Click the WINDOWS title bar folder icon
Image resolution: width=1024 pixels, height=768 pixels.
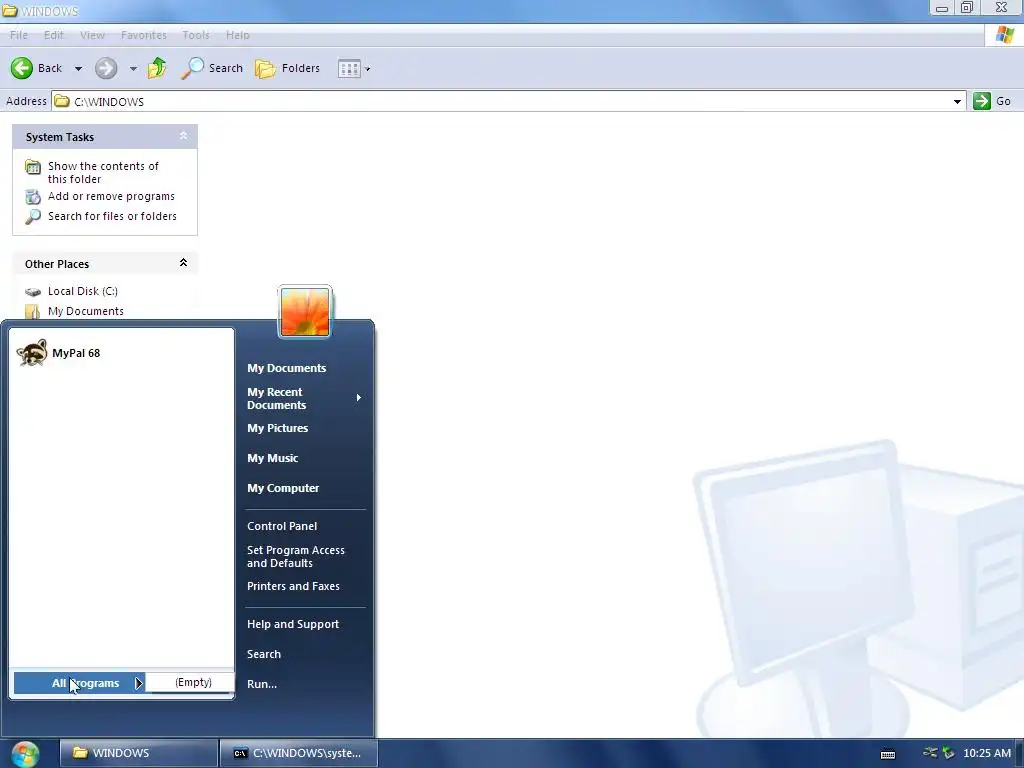(x=9, y=11)
